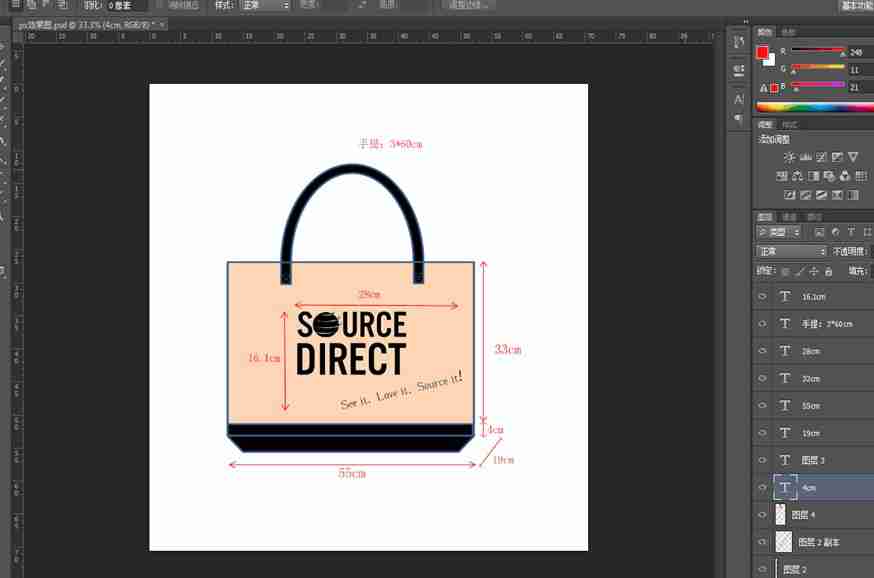Filter layers by type layer kind

point(851,232)
